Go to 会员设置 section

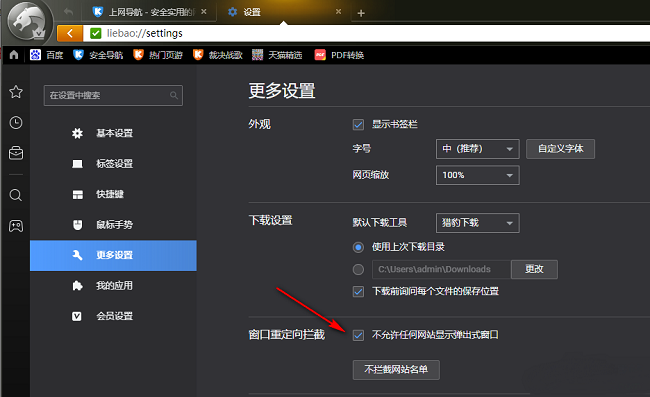click(x=113, y=316)
